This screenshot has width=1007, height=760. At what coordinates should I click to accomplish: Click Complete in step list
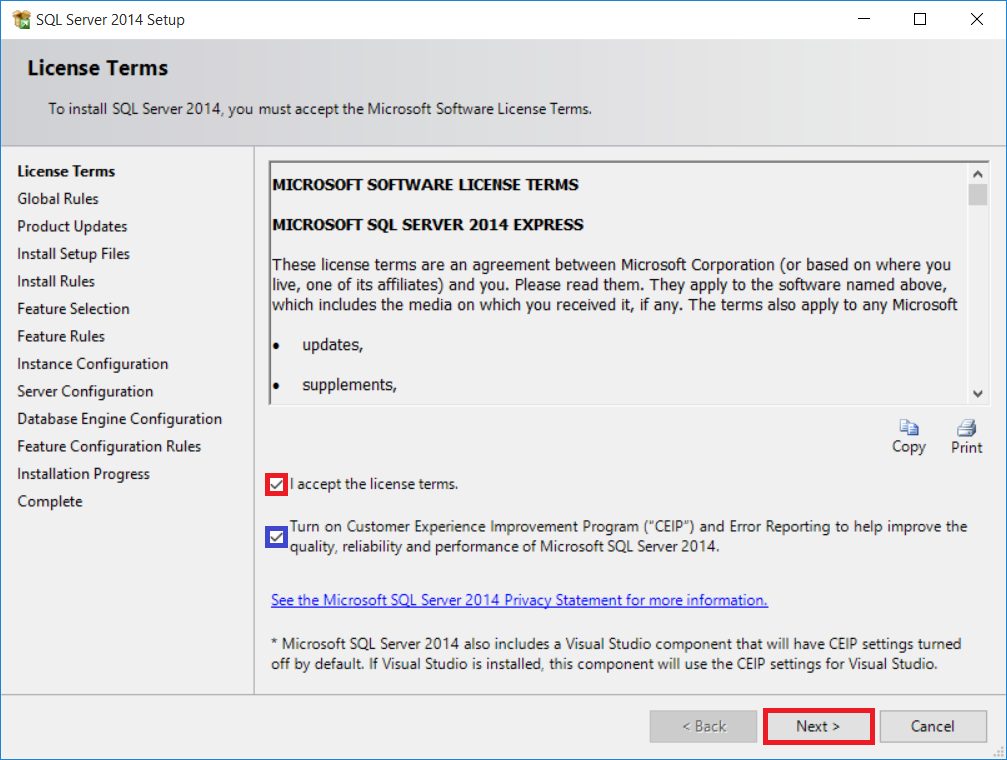point(50,502)
